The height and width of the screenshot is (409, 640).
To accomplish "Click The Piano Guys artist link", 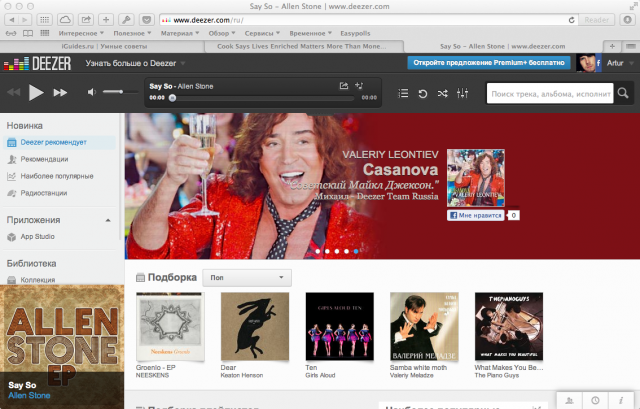I will pyautogui.click(x=497, y=376).
